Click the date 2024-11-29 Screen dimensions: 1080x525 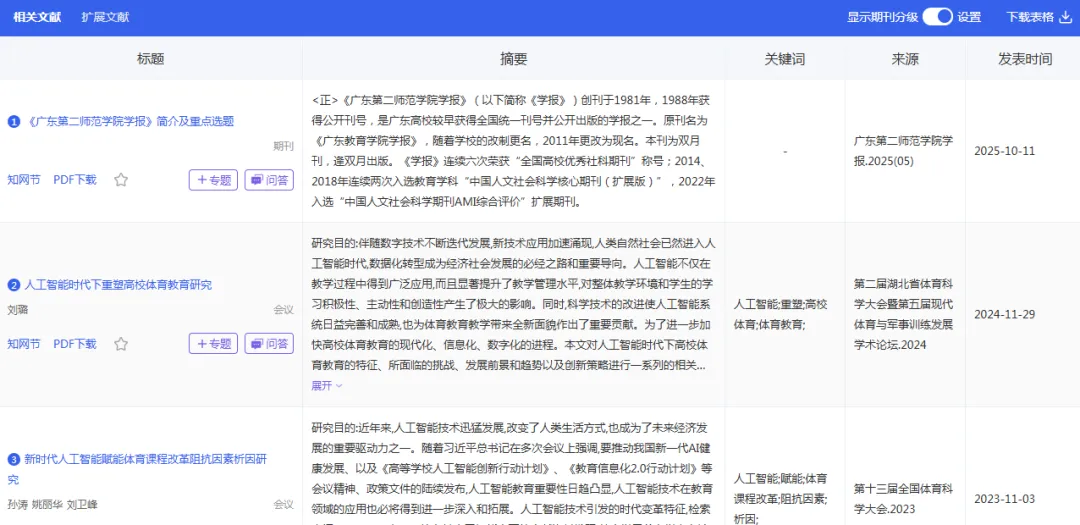click(x=1004, y=314)
